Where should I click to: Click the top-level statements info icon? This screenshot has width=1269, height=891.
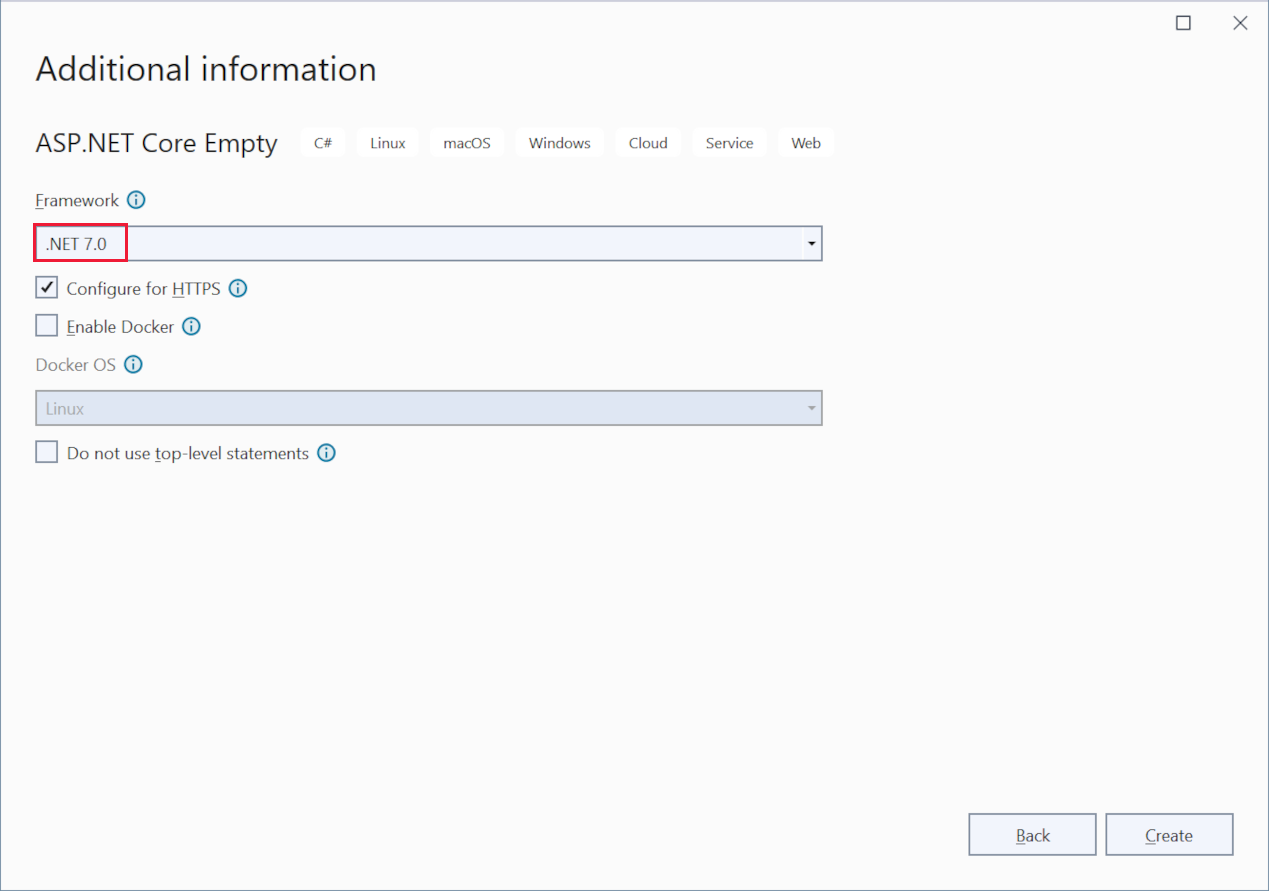pyautogui.click(x=326, y=453)
